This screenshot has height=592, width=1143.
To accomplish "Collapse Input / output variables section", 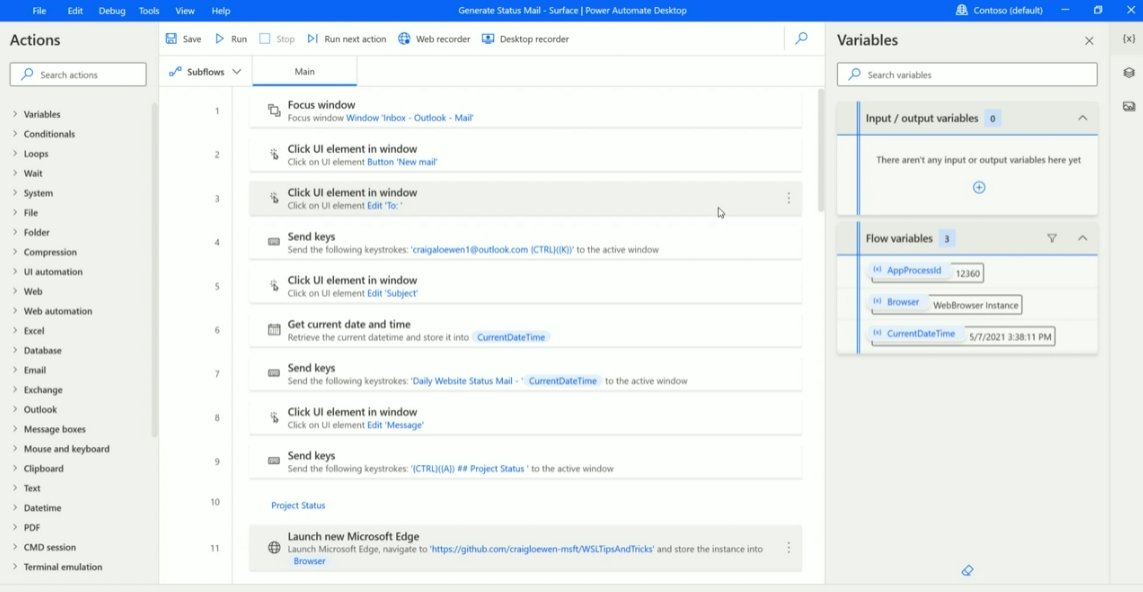I will pyautogui.click(x=1082, y=118).
